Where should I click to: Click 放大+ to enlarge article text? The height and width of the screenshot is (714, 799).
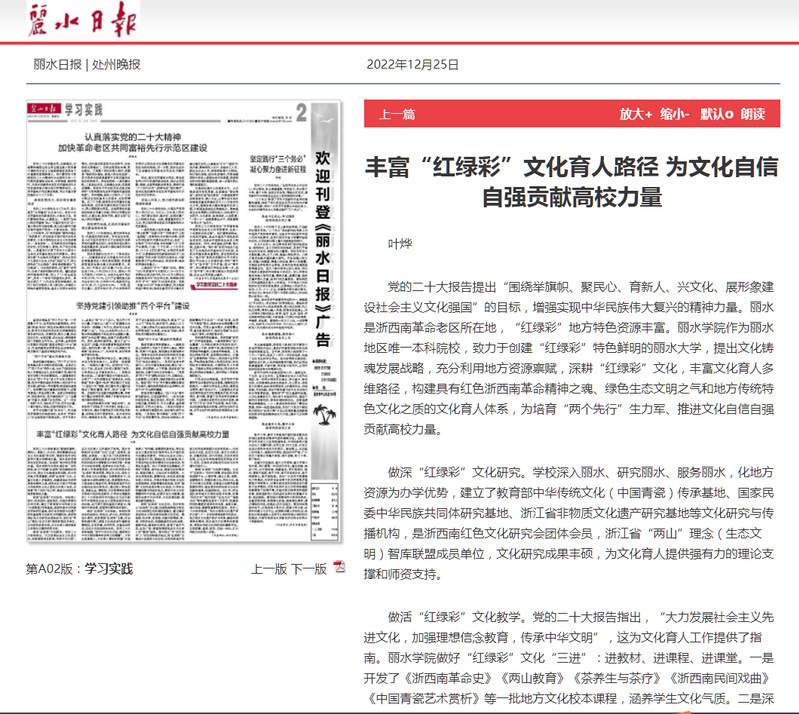click(635, 114)
